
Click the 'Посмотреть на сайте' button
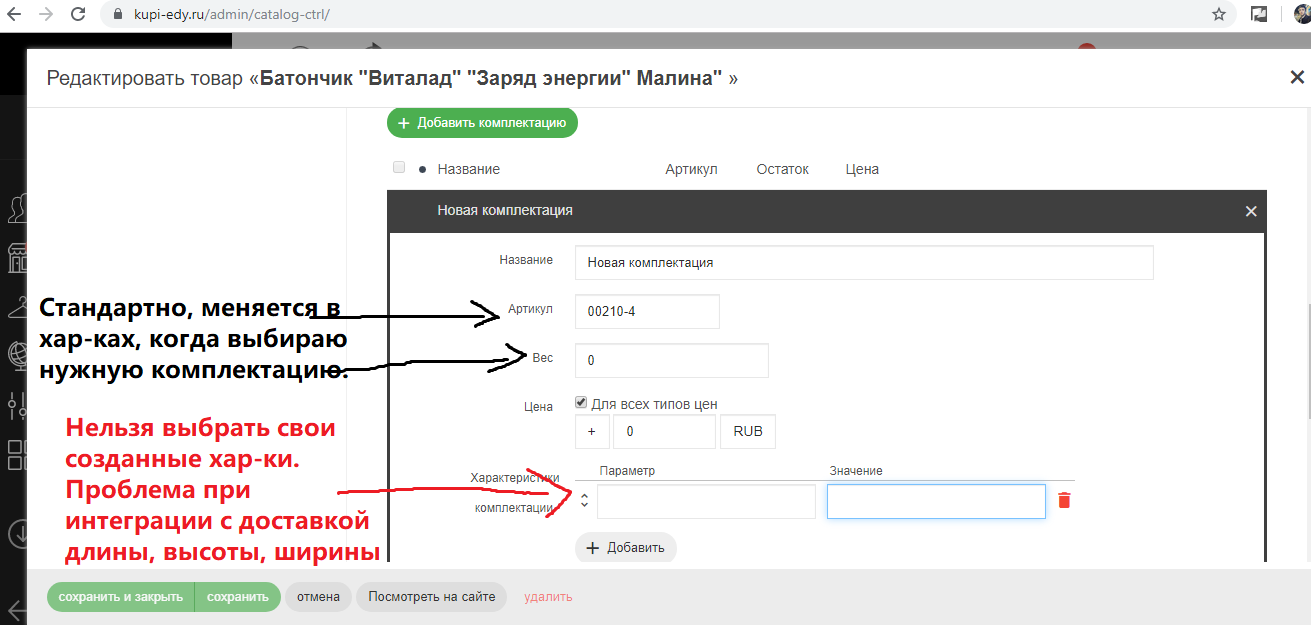coord(431,597)
